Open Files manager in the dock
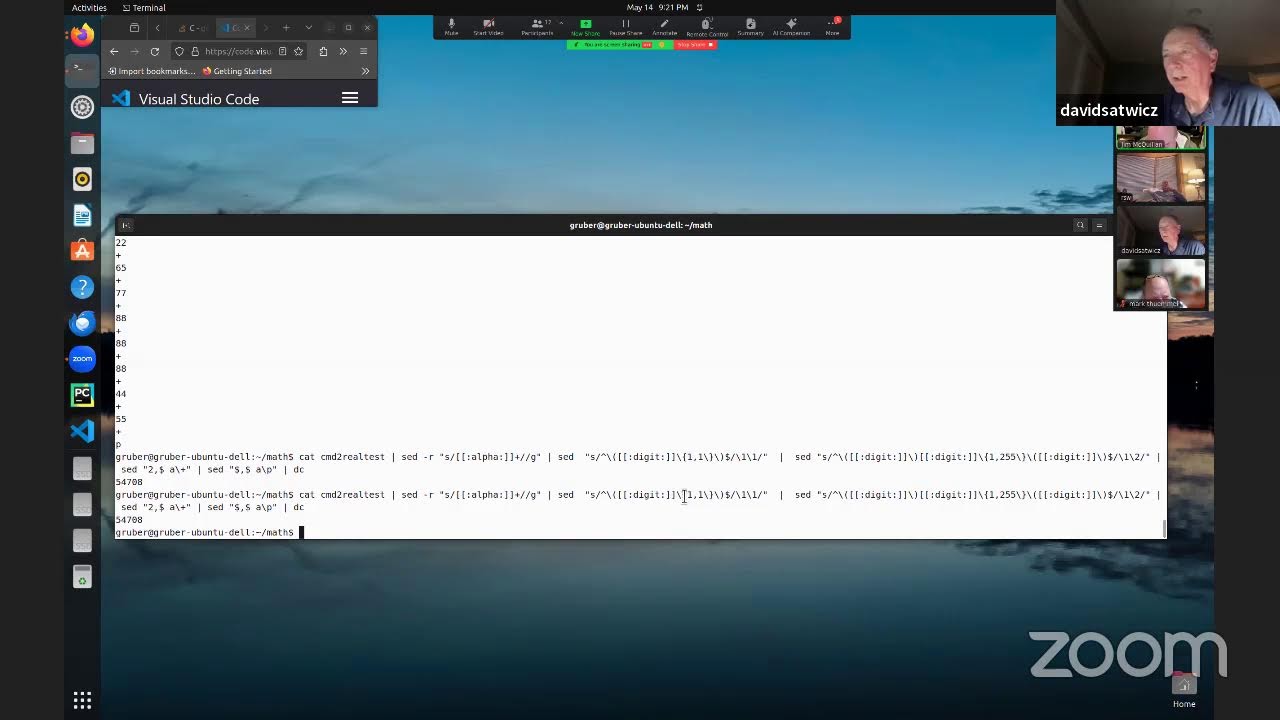The width and height of the screenshot is (1280, 720). point(82,143)
